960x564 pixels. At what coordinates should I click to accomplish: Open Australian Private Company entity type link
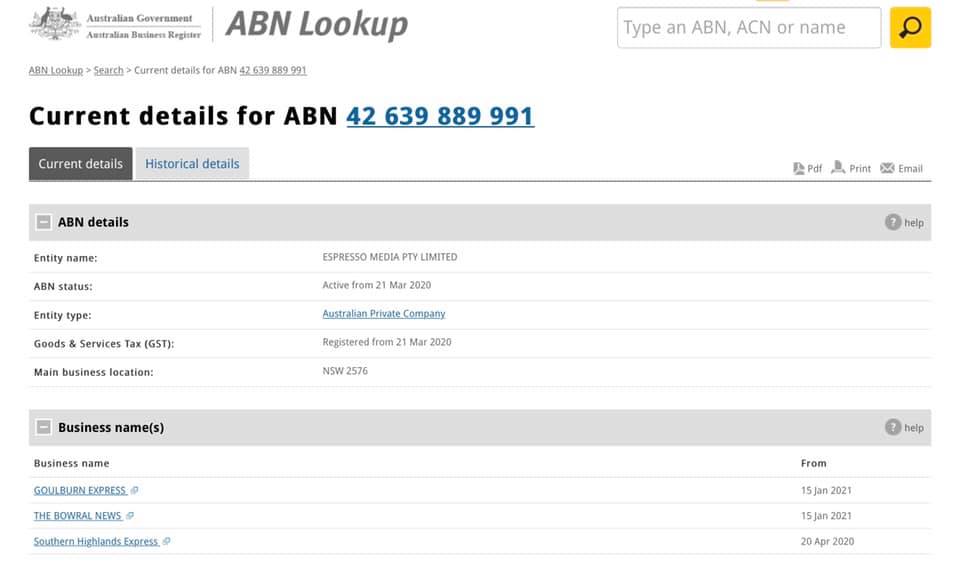coord(384,314)
